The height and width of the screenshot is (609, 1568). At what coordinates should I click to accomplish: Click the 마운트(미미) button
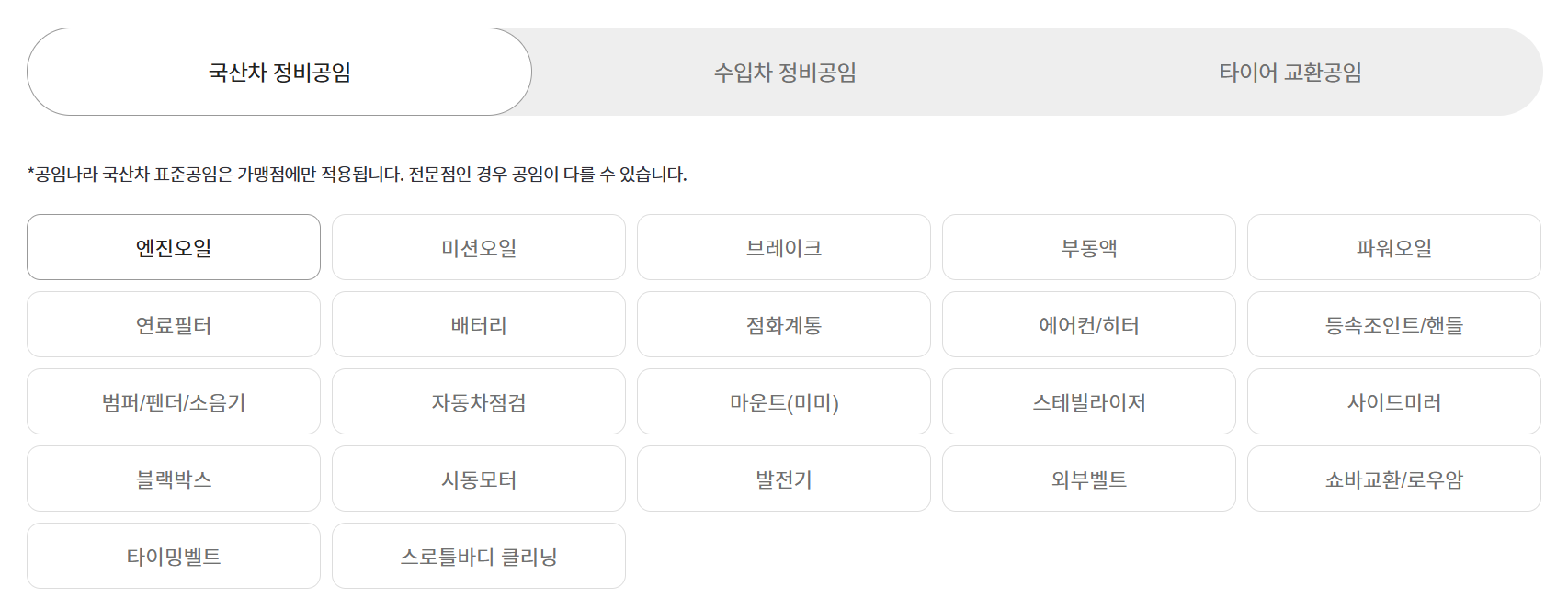coord(785,401)
